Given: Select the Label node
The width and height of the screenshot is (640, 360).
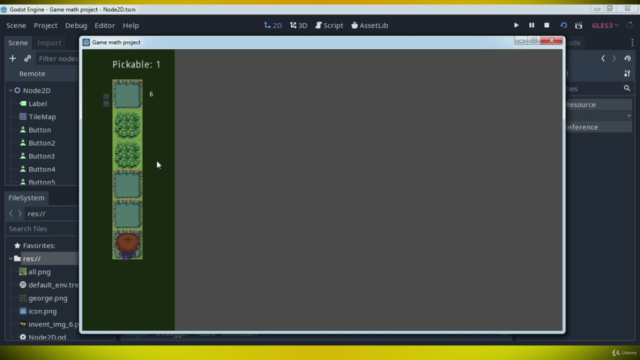Looking at the screenshot, I should [38, 104].
